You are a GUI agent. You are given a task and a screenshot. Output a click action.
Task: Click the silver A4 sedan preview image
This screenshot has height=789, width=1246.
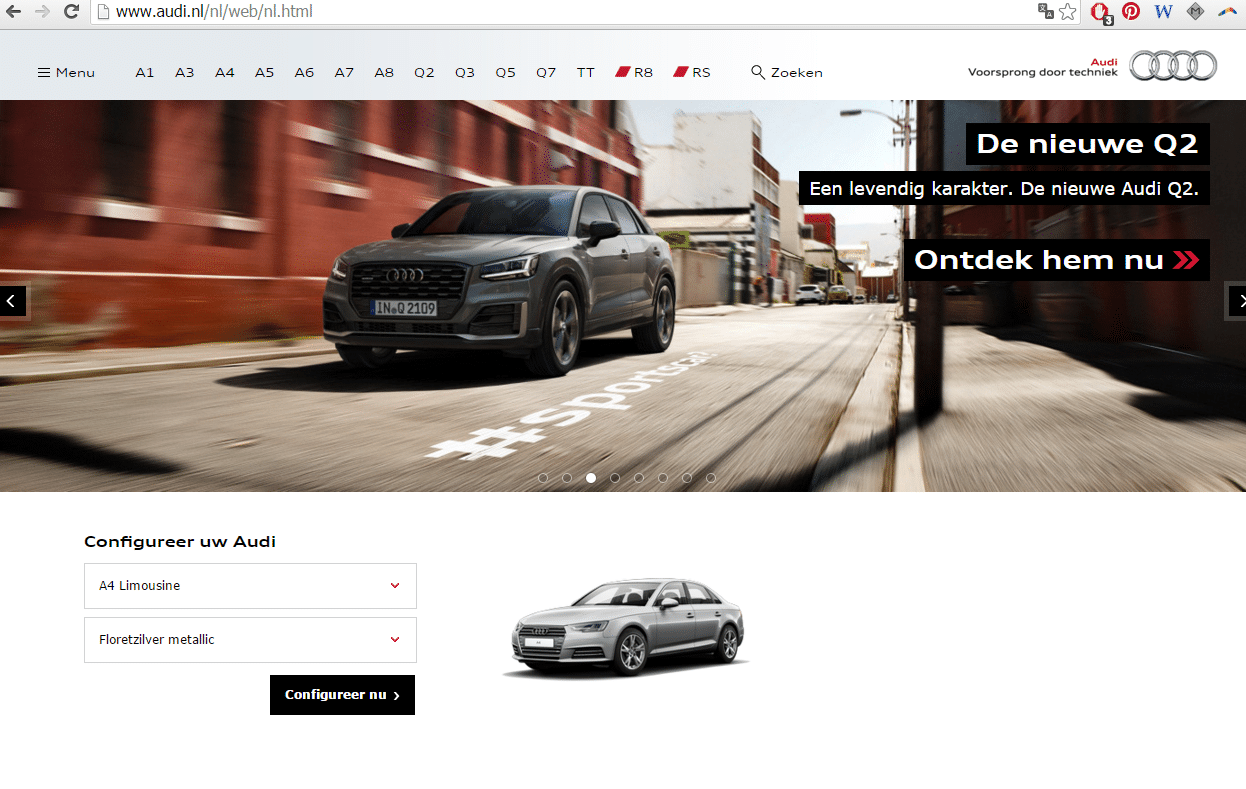626,628
